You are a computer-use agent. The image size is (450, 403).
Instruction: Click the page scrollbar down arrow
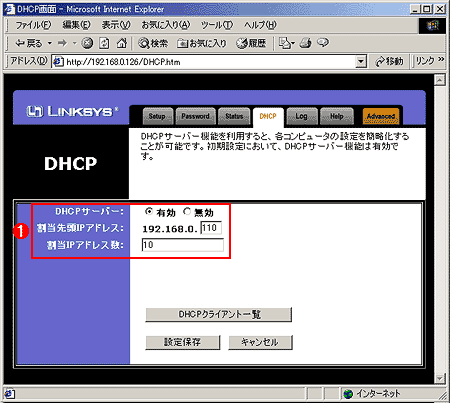coord(440,378)
